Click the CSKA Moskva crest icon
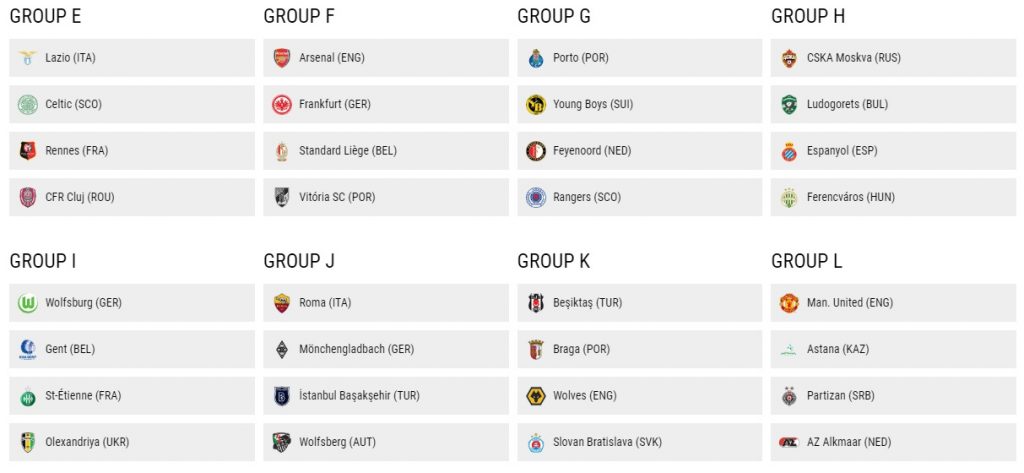 click(x=789, y=58)
